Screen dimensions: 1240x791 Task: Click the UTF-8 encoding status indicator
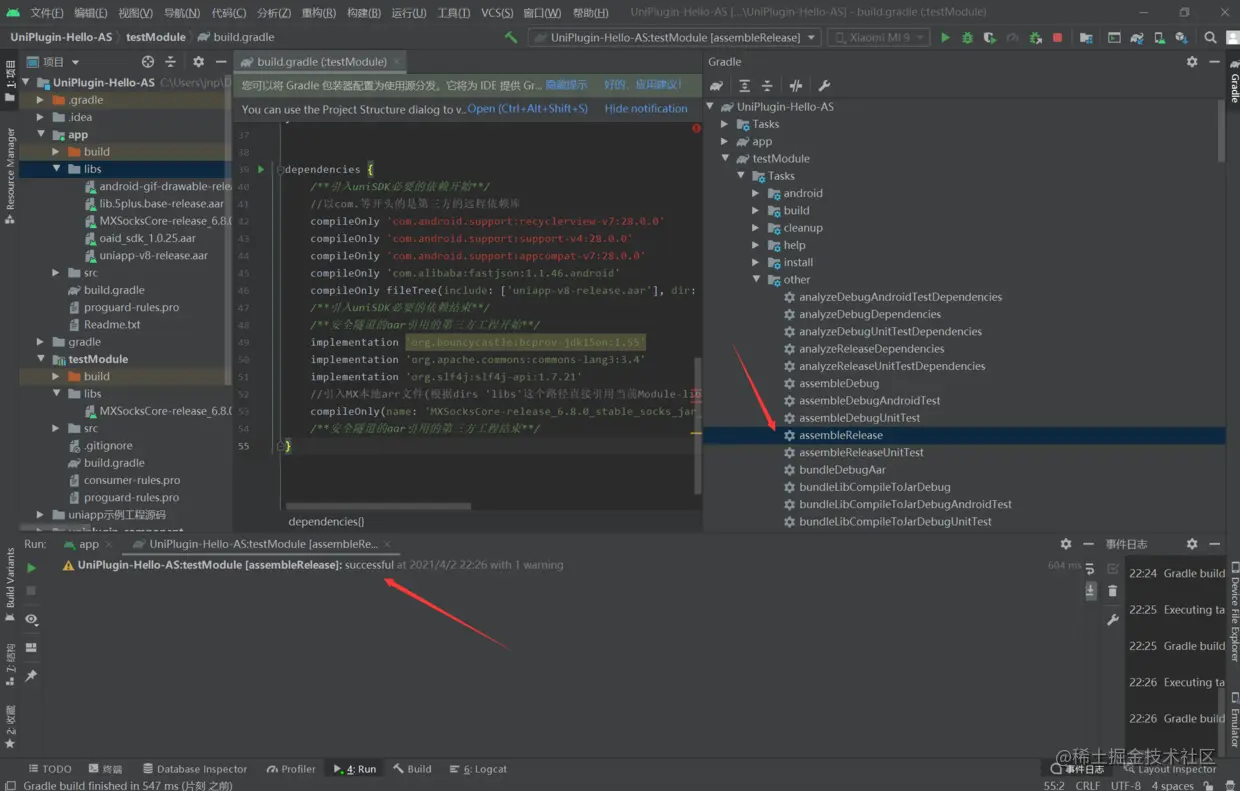click(1125, 785)
